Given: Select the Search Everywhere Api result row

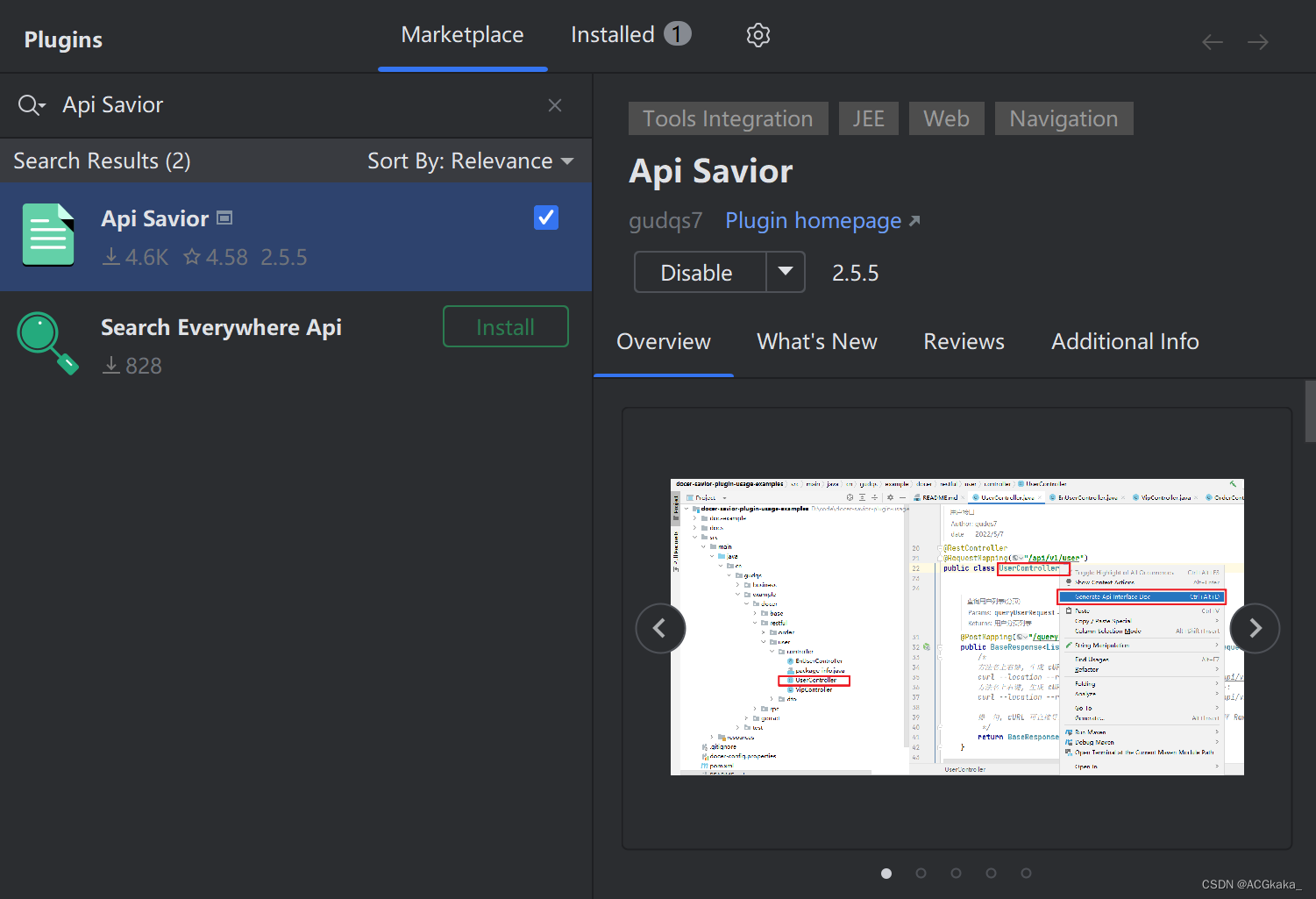Looking at the screenshot, I should pyautogui.click(x=295, y=345).
